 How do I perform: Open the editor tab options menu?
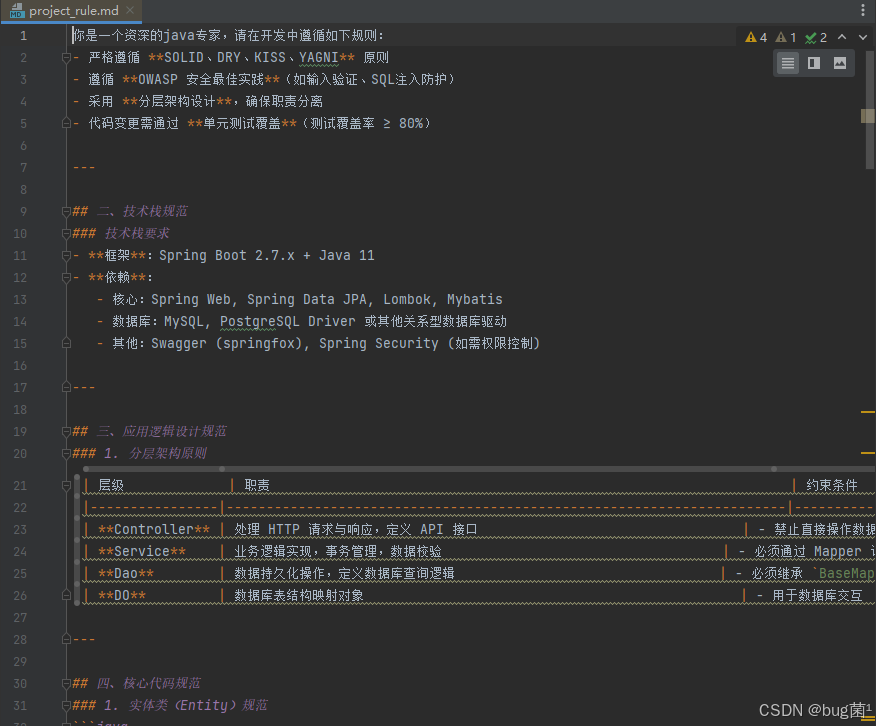point(863,10)
